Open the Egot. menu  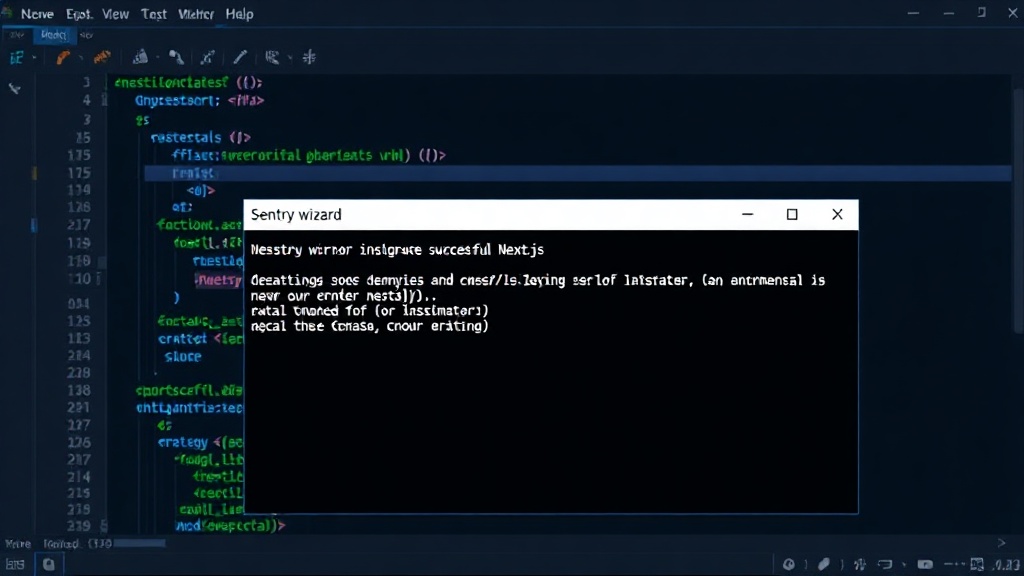click(x=78, y=14)
